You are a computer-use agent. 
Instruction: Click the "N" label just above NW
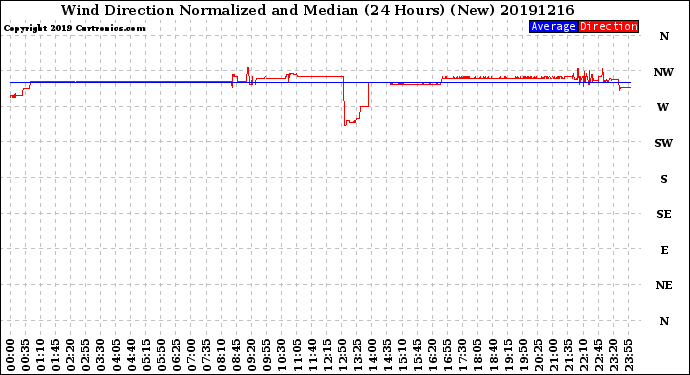coord(664,37)
